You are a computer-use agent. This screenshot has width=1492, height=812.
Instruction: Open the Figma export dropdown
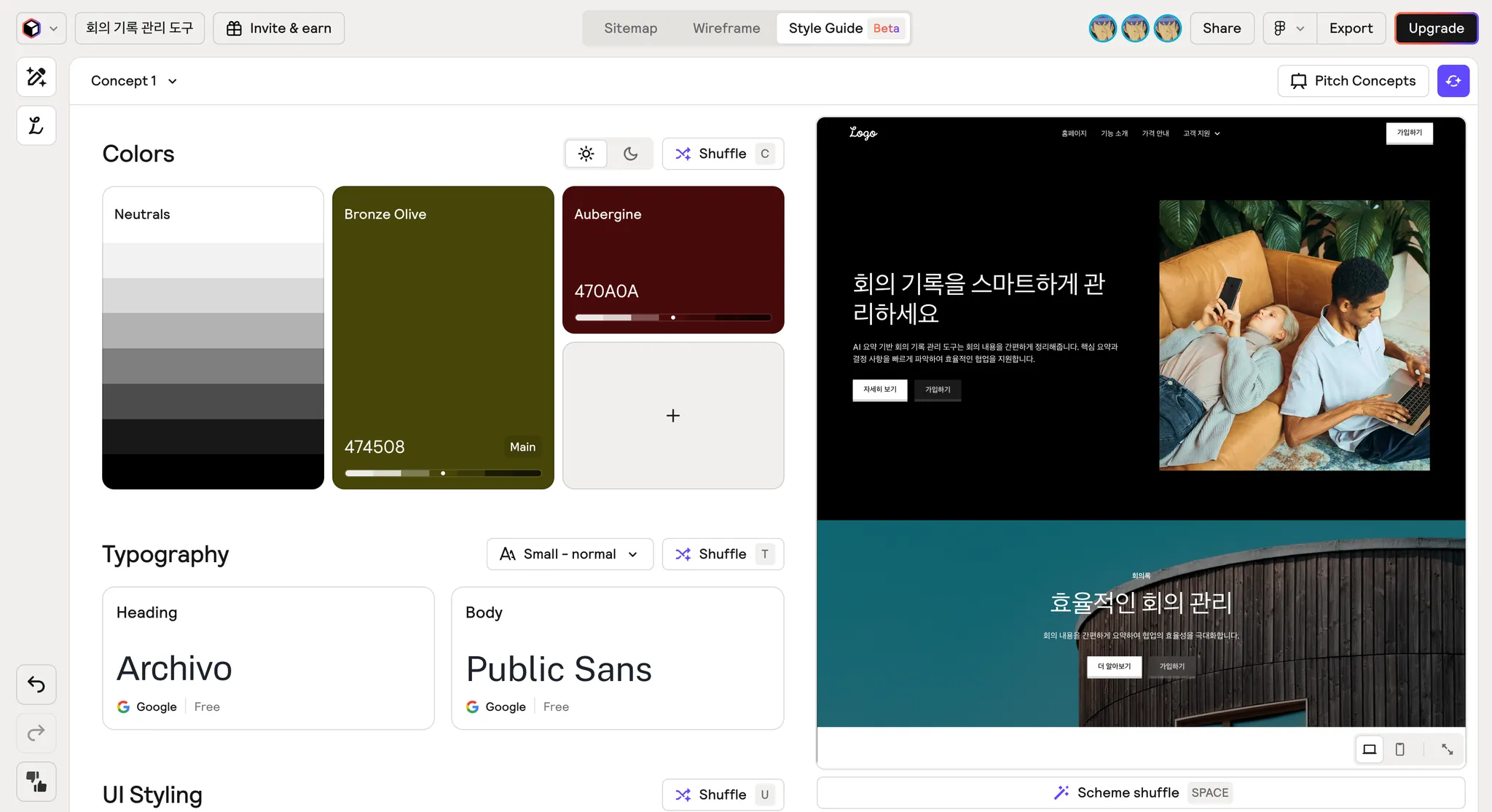[x=1288, y=28]
